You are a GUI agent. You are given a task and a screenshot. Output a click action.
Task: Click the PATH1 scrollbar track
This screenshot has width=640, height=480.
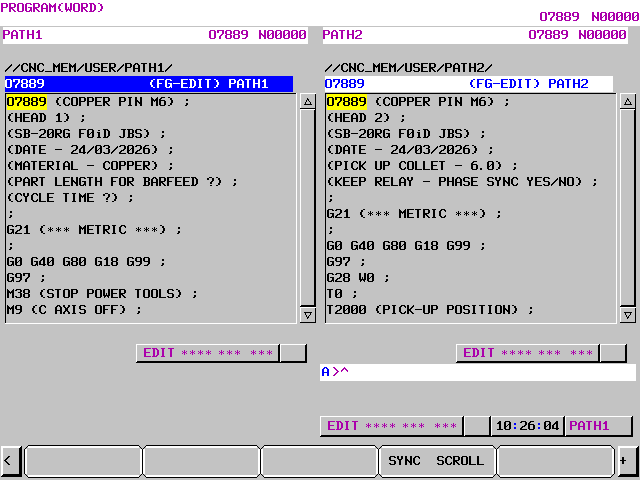tap(307, 208)
